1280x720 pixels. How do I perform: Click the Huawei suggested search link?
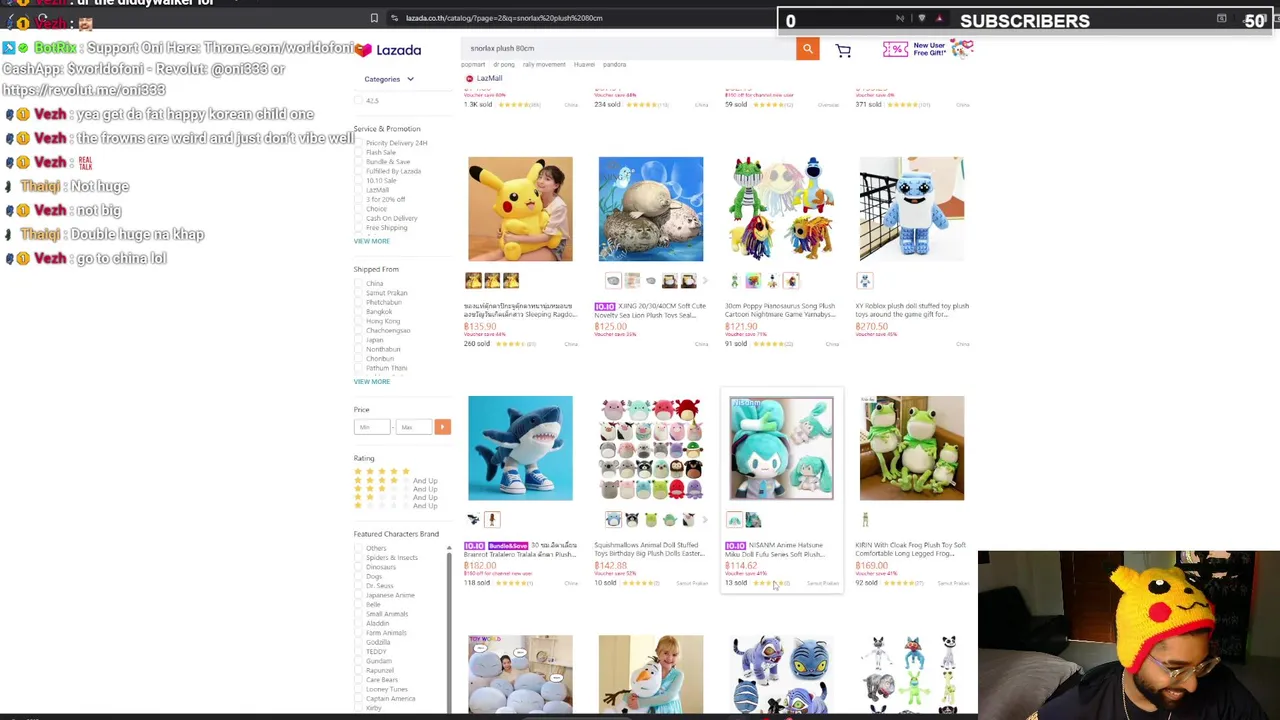585,65
